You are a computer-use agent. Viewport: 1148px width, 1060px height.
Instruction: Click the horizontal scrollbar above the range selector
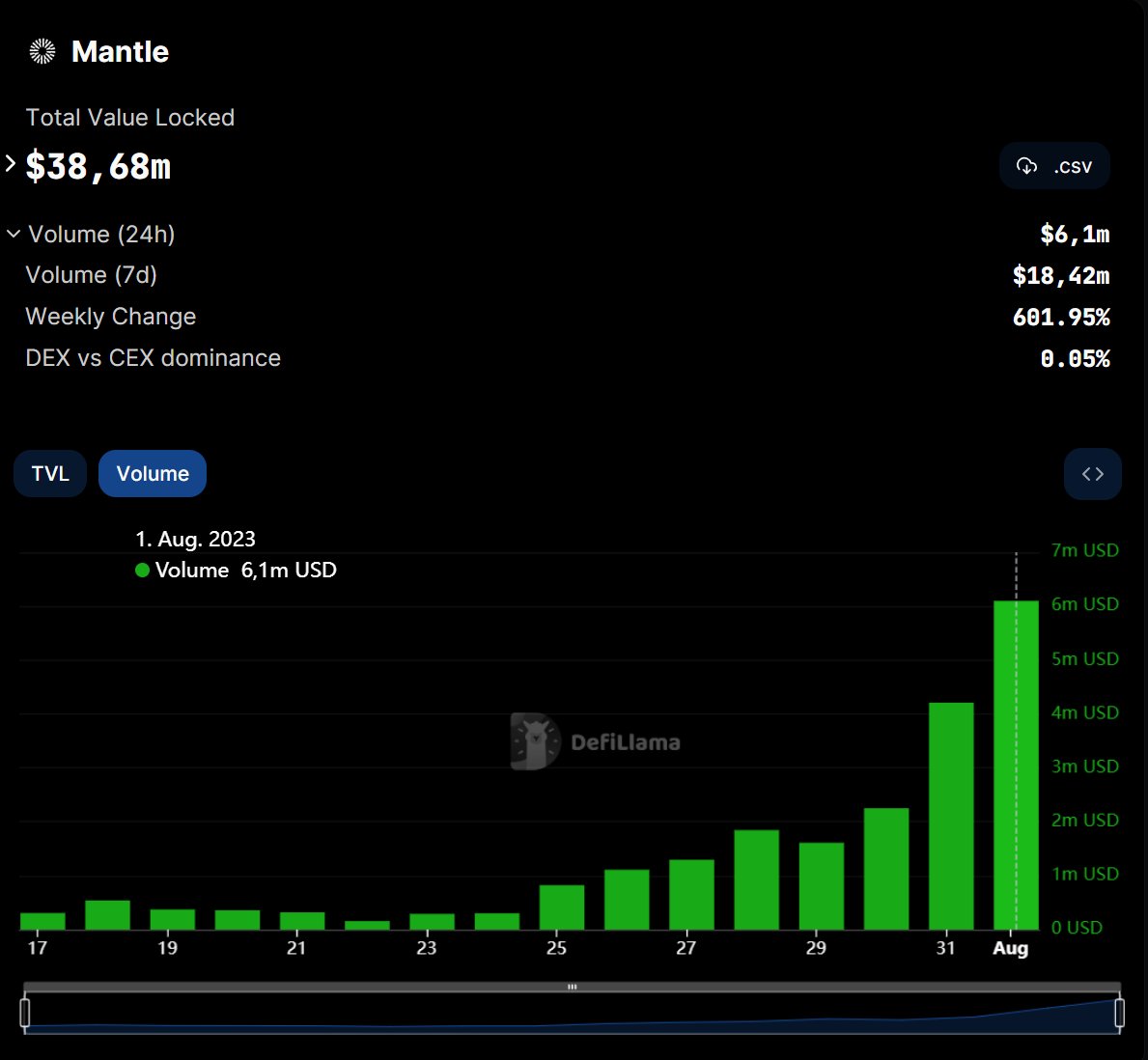point(572,987)
